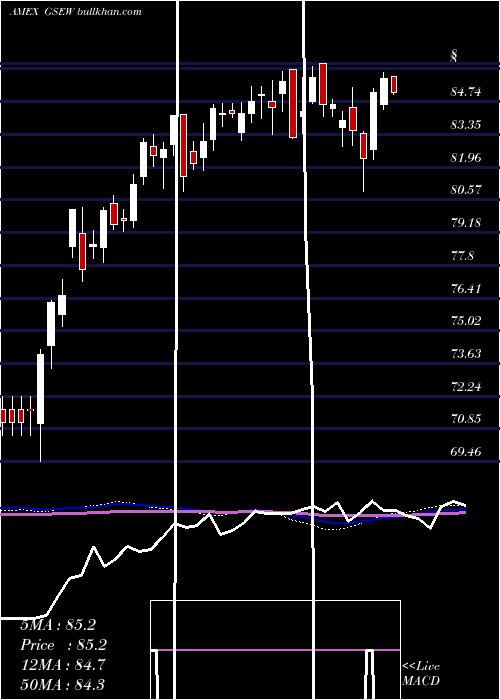The image size is (500, 700).
Task: Click the 5MA : 85.2 readout
Action: click(58, 625)
